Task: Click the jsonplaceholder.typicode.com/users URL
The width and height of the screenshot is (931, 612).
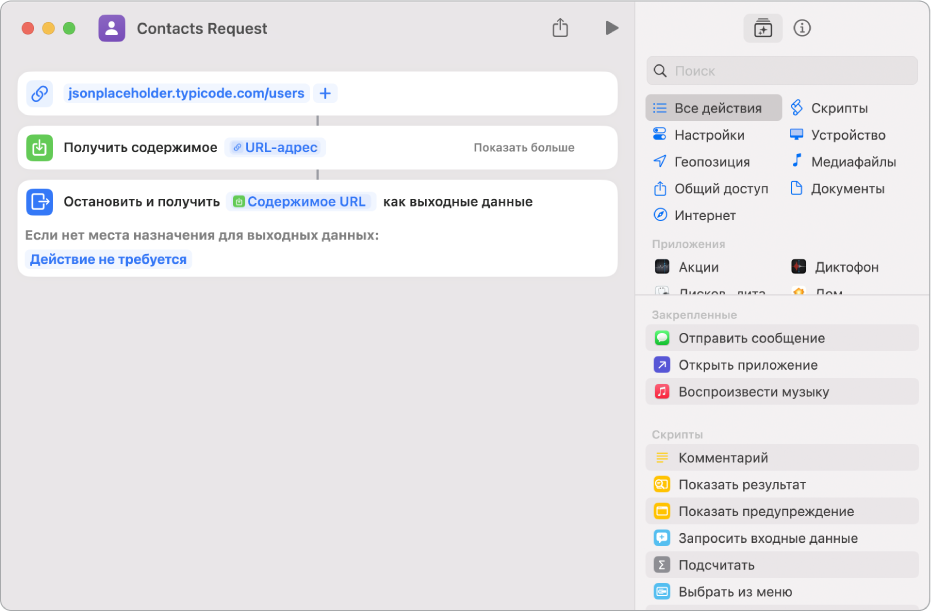Action: [186, 94]
